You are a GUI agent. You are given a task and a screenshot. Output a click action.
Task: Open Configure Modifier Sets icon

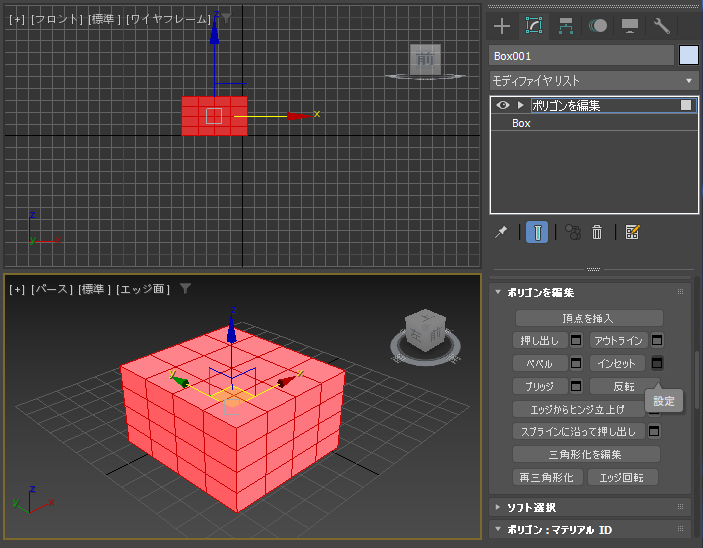tap(632, 232)
